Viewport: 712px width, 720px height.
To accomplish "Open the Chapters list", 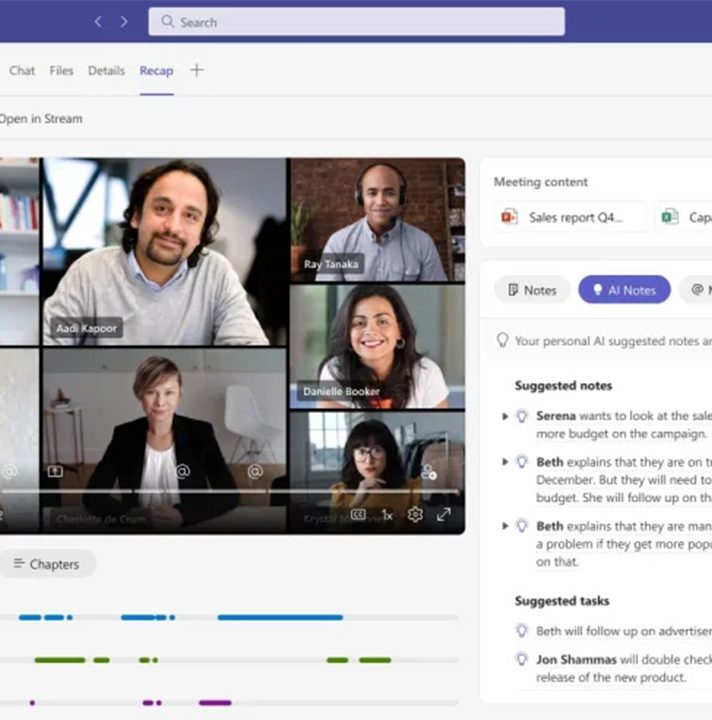I will point(46,564).
